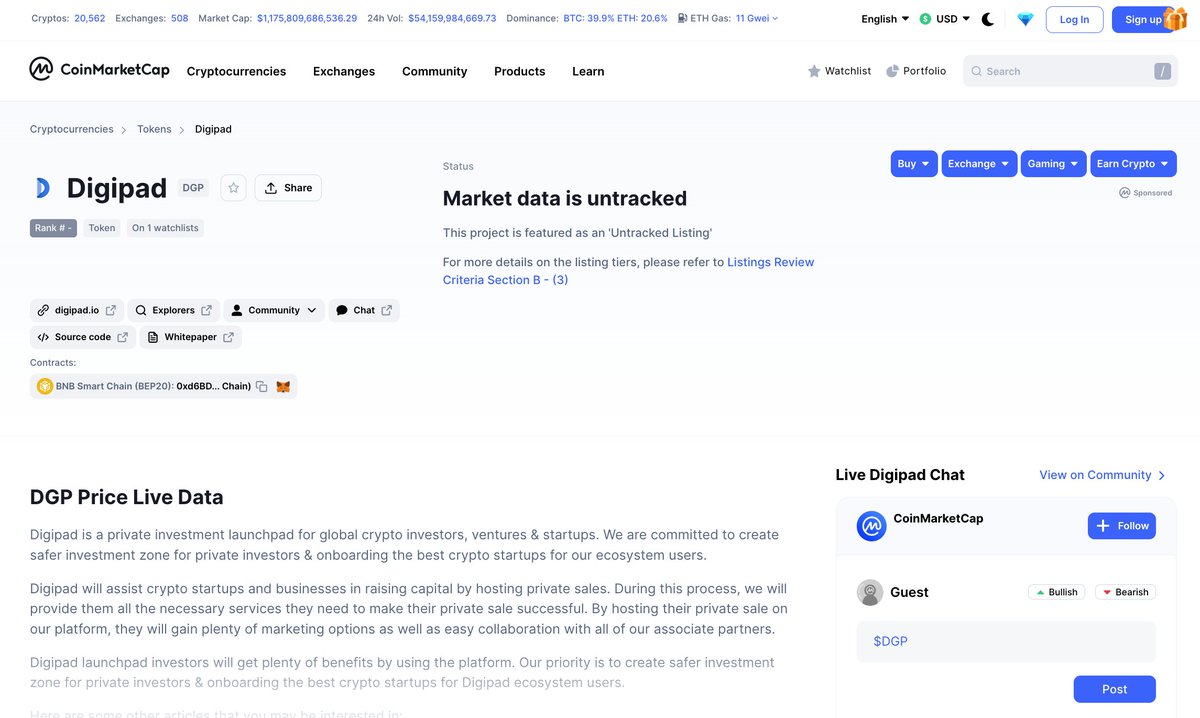Expand the Community dropdown
Image resolution: width=1200 pixels, height=718 pixels.
point(273,310)
